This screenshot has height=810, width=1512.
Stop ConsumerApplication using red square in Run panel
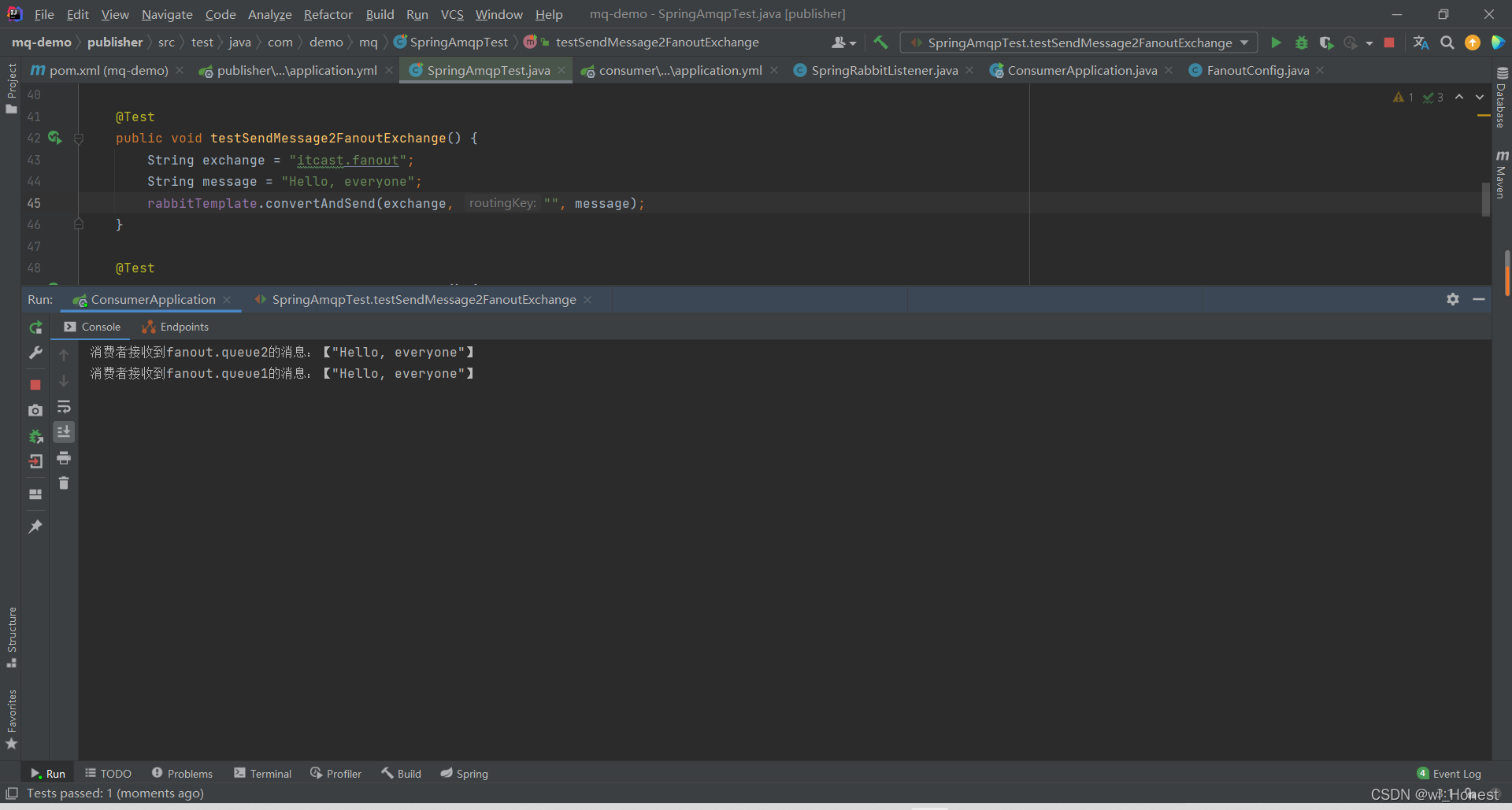(35, 384)
